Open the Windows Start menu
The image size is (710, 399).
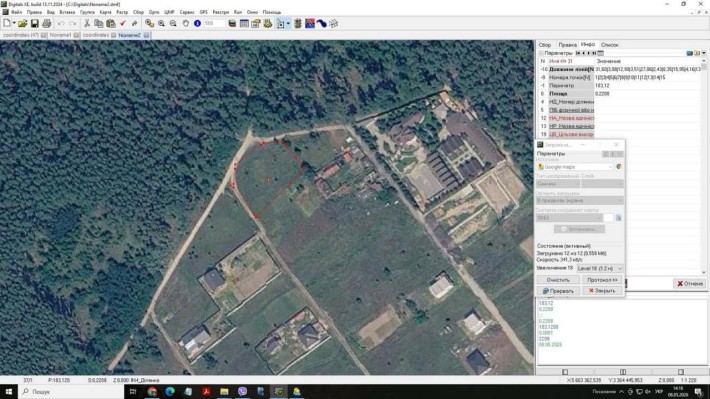coord(9,391)
